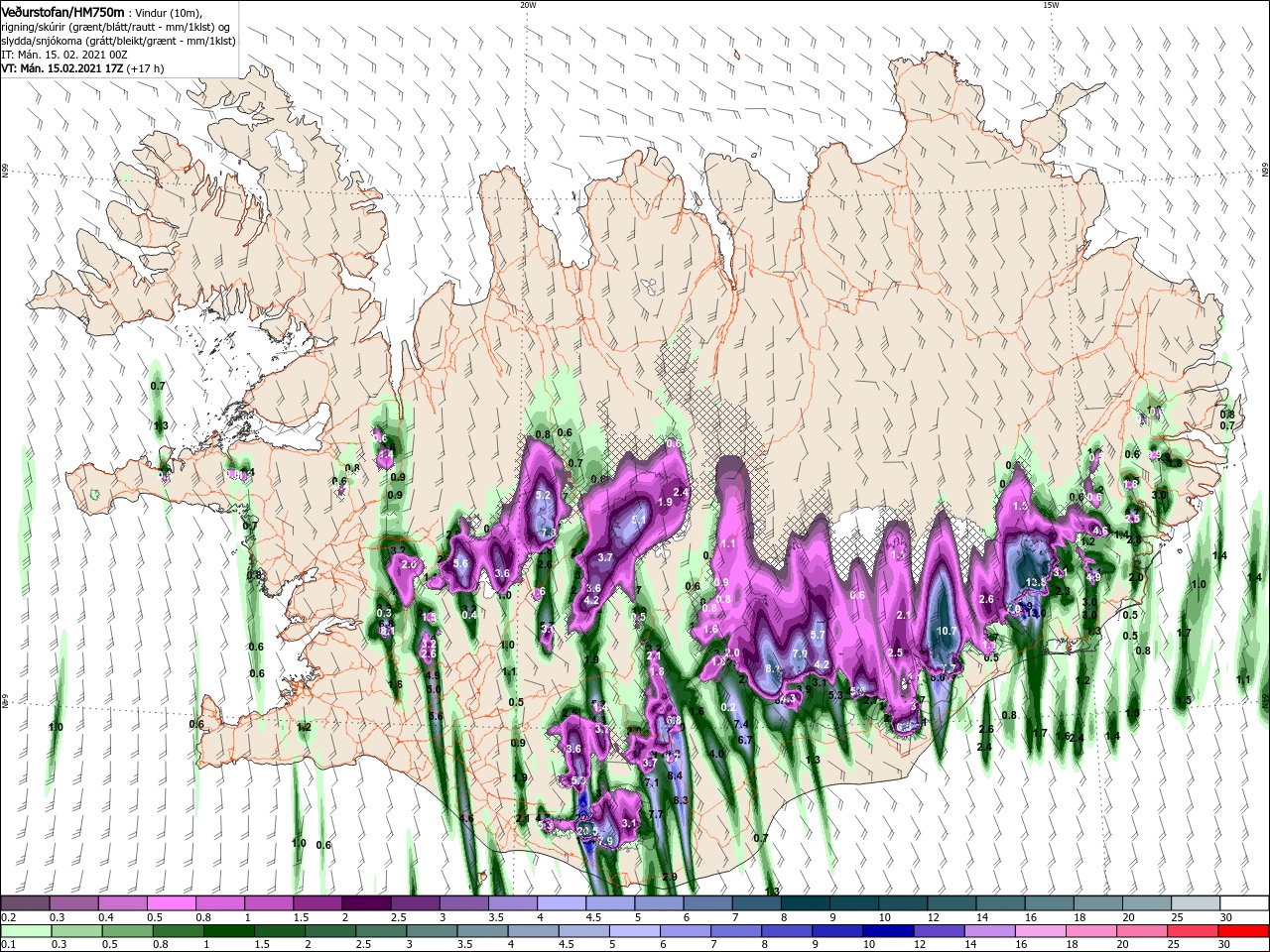Select the 30 white swatch, upper legend row

tap(1244, 903)
